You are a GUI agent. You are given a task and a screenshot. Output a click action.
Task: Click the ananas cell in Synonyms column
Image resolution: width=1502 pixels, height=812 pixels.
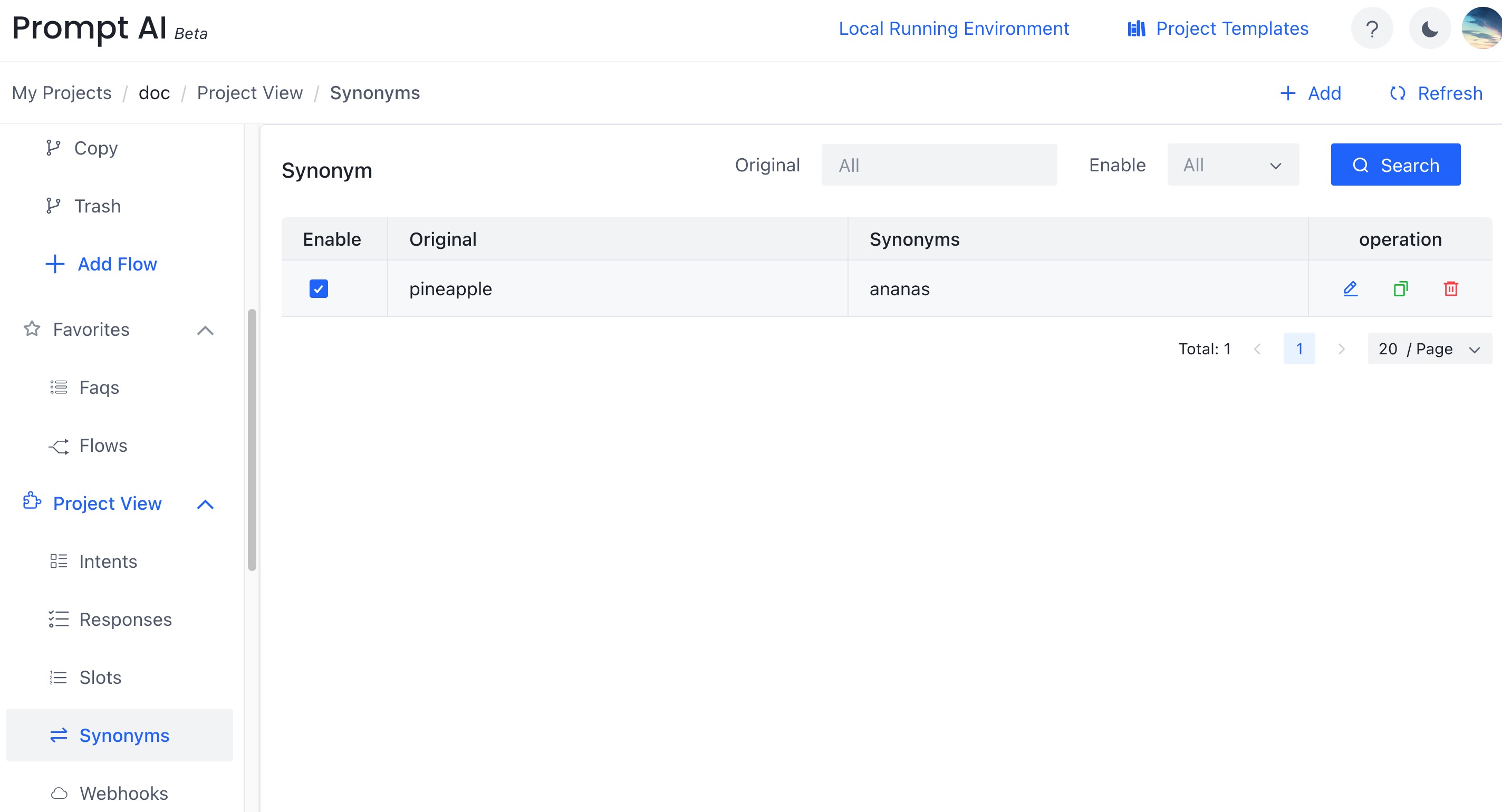(x=1078, y=288)
